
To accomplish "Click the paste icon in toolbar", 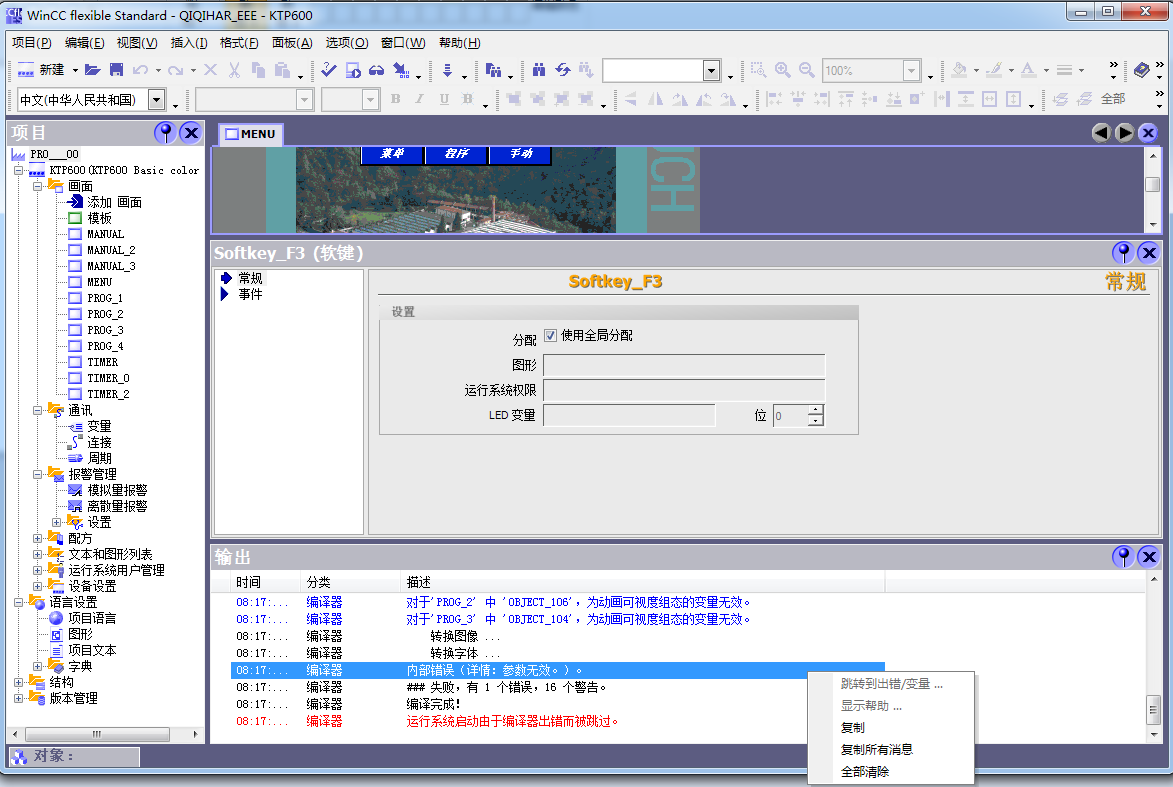I will tap(282, 70).
